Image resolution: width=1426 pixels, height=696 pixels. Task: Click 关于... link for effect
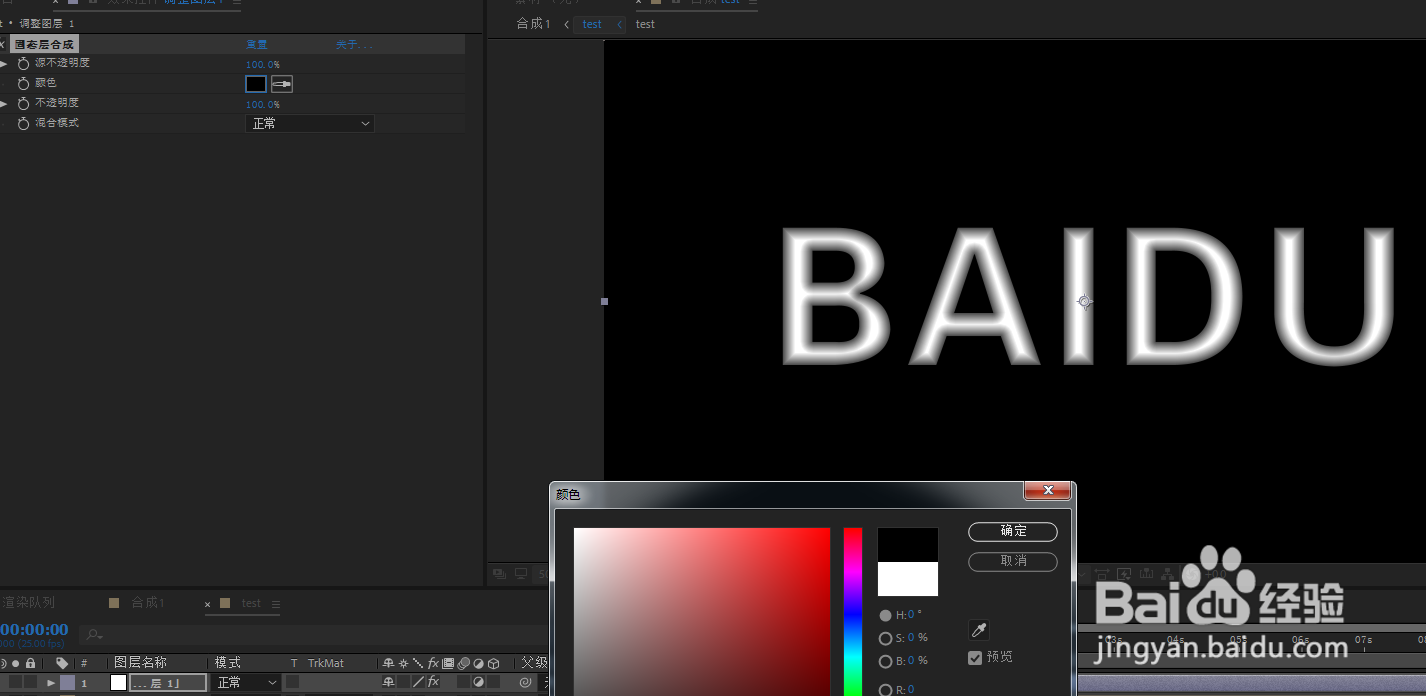(354, 44)
